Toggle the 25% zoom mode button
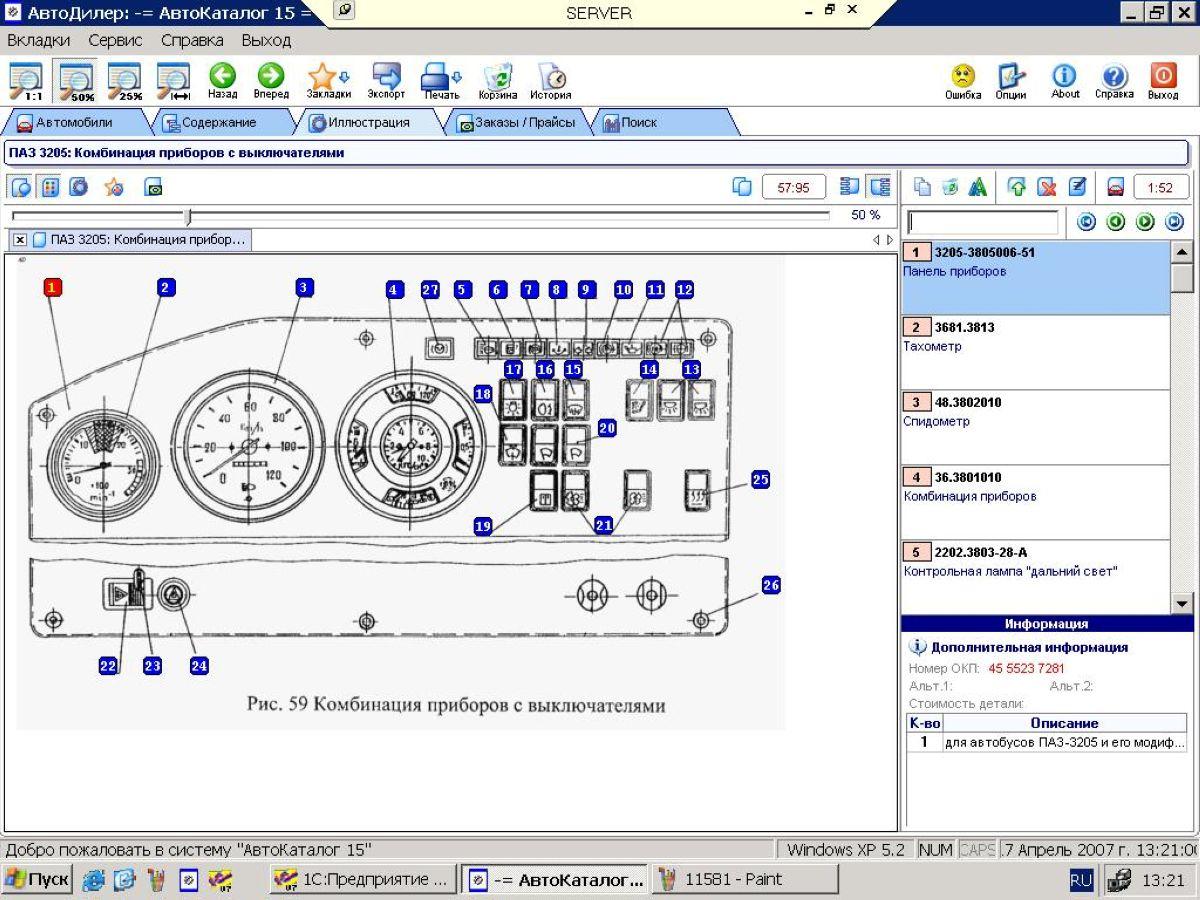Screen dimensions: 1200x900 125,82
